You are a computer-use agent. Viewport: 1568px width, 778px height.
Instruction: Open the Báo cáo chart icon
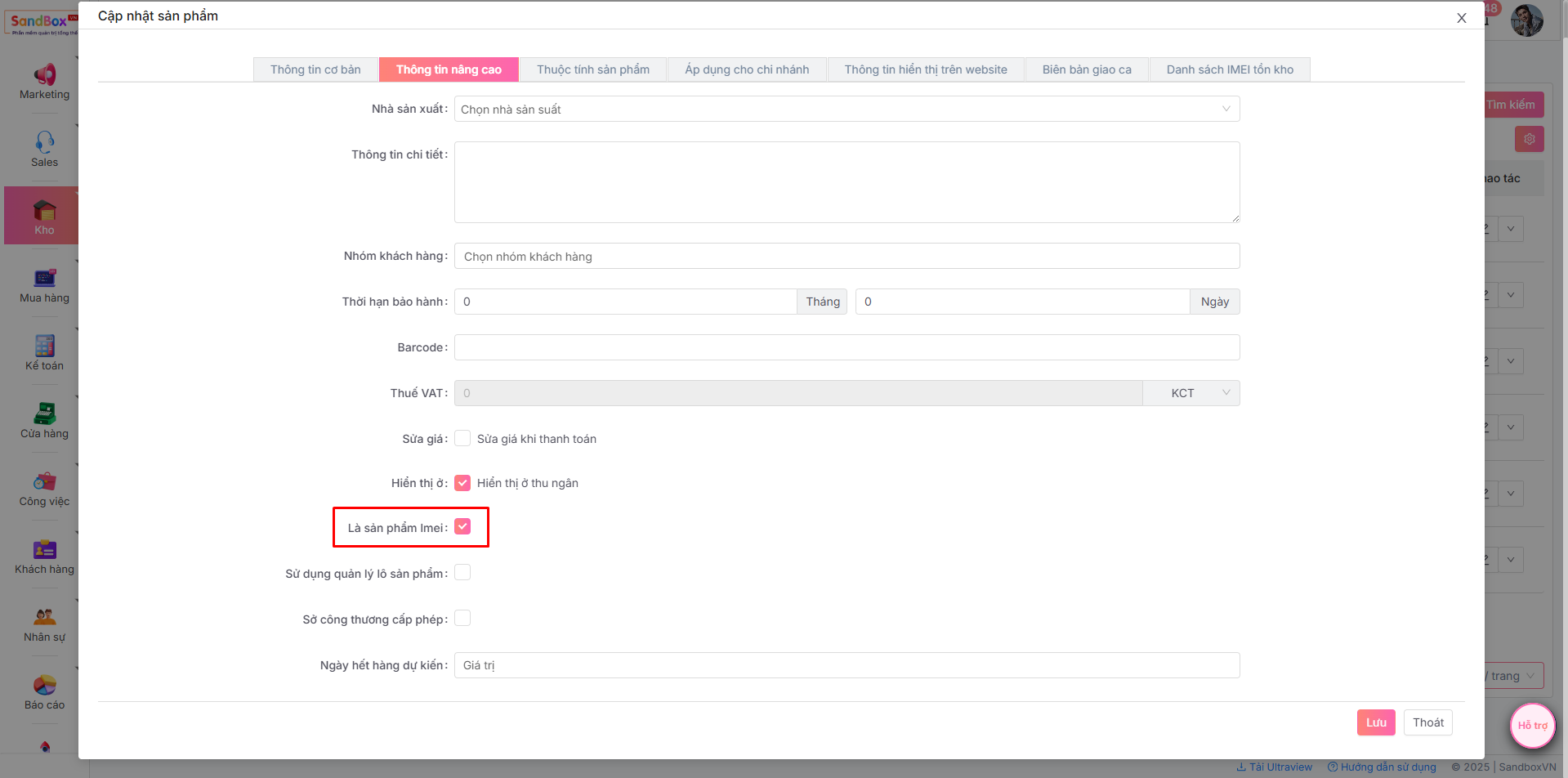[x=45, y=685]
